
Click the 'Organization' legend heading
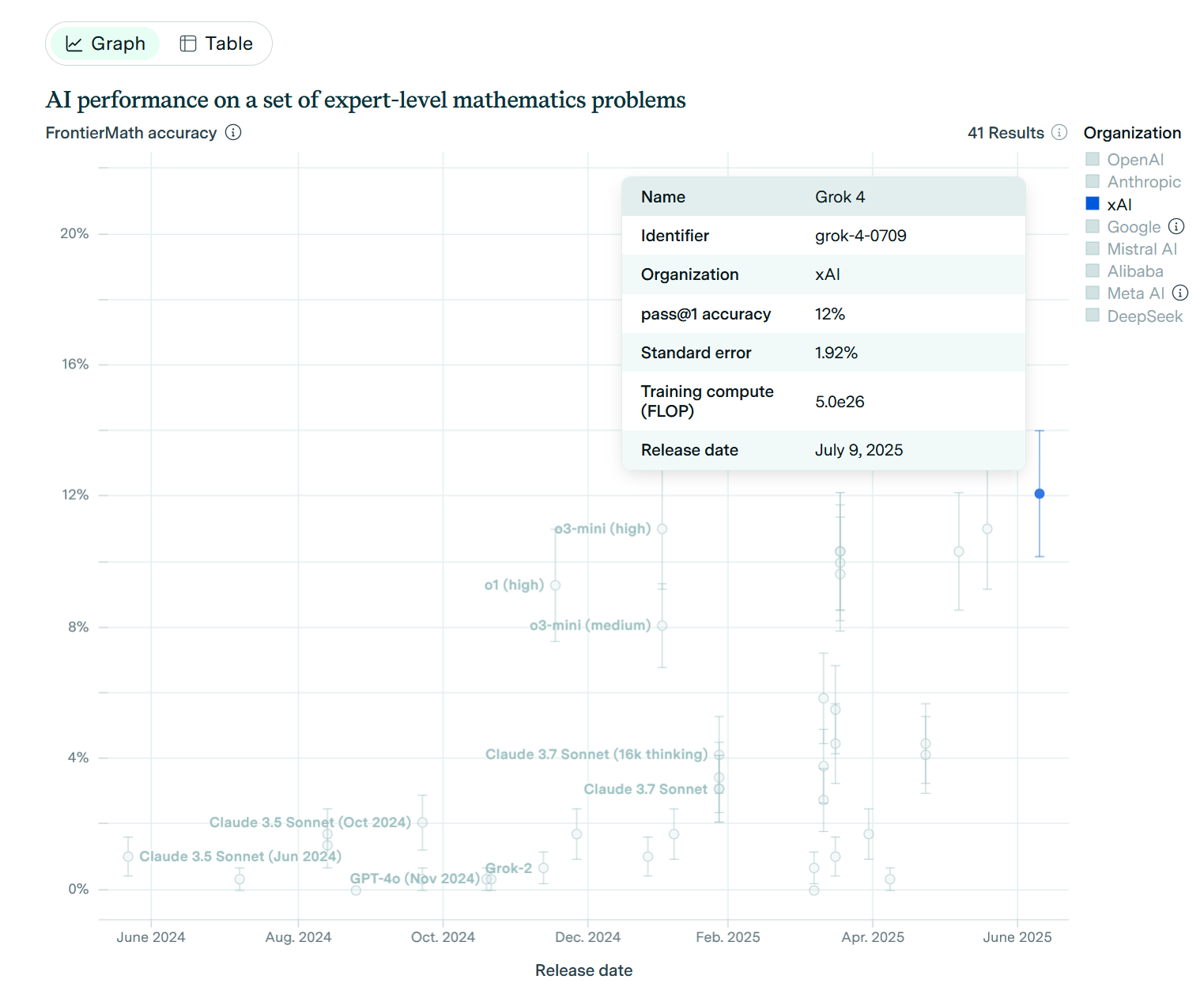pyautogui.click(x=1132, y=133)
